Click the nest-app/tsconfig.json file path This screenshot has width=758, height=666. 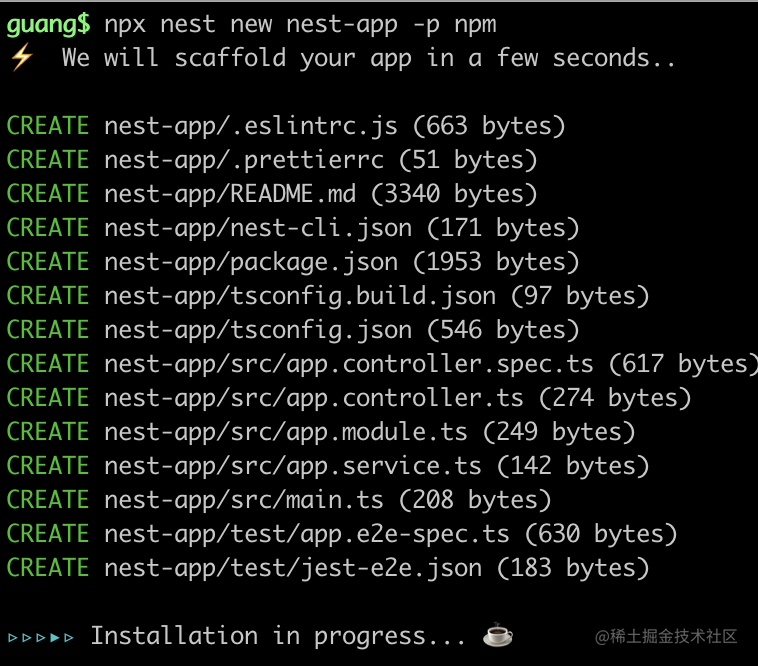pyautogui.click(x=258, y=330)
